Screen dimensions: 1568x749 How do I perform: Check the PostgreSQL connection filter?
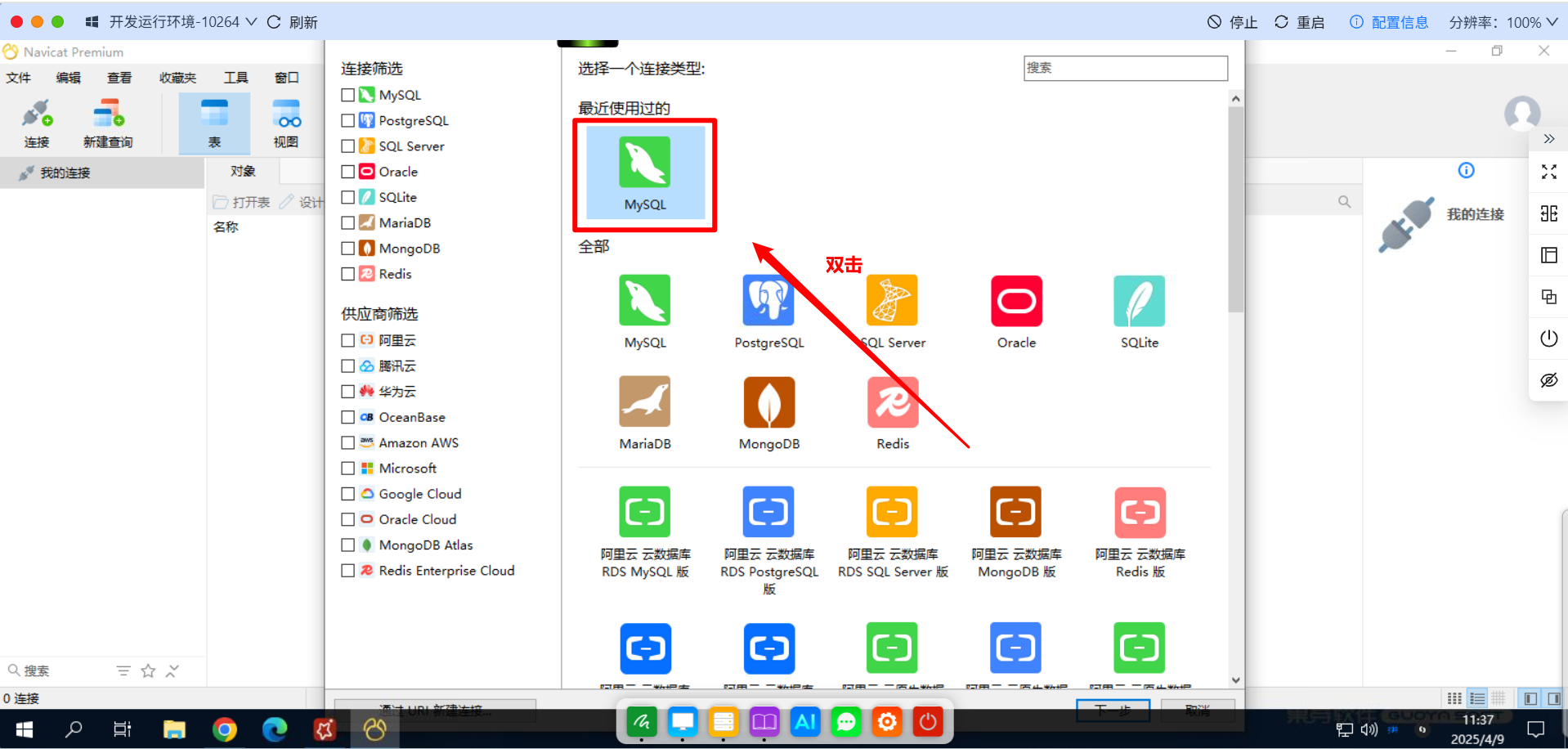point(347,120)
